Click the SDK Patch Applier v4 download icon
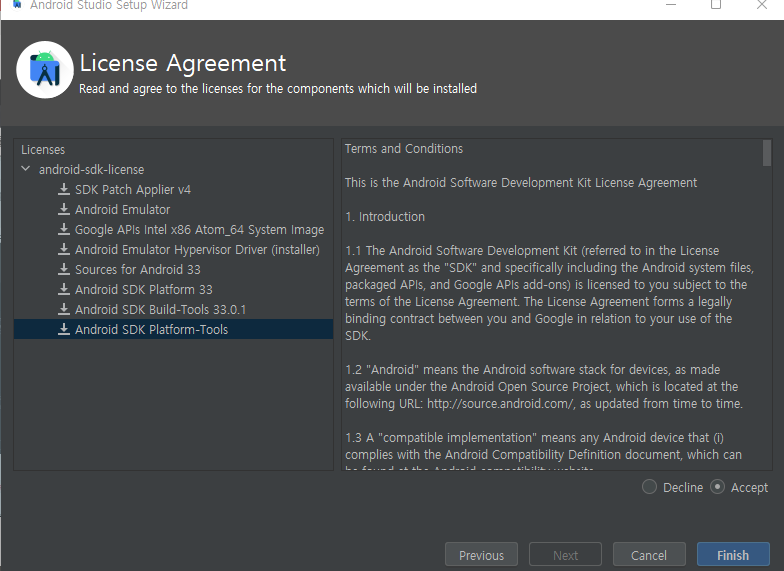This screenshot has width=784, height=571. tap(64, 190)
